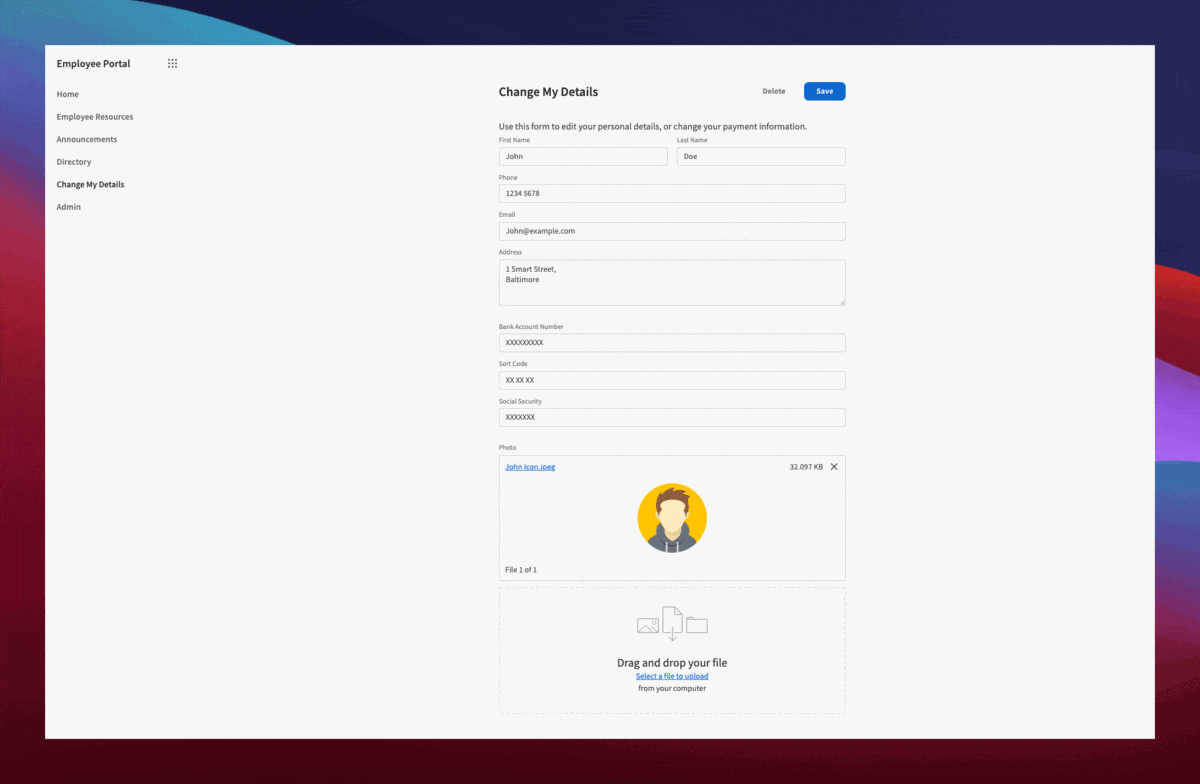Save the updated personal details
This screenshot has width=1200, height=784.
point(824,91)
